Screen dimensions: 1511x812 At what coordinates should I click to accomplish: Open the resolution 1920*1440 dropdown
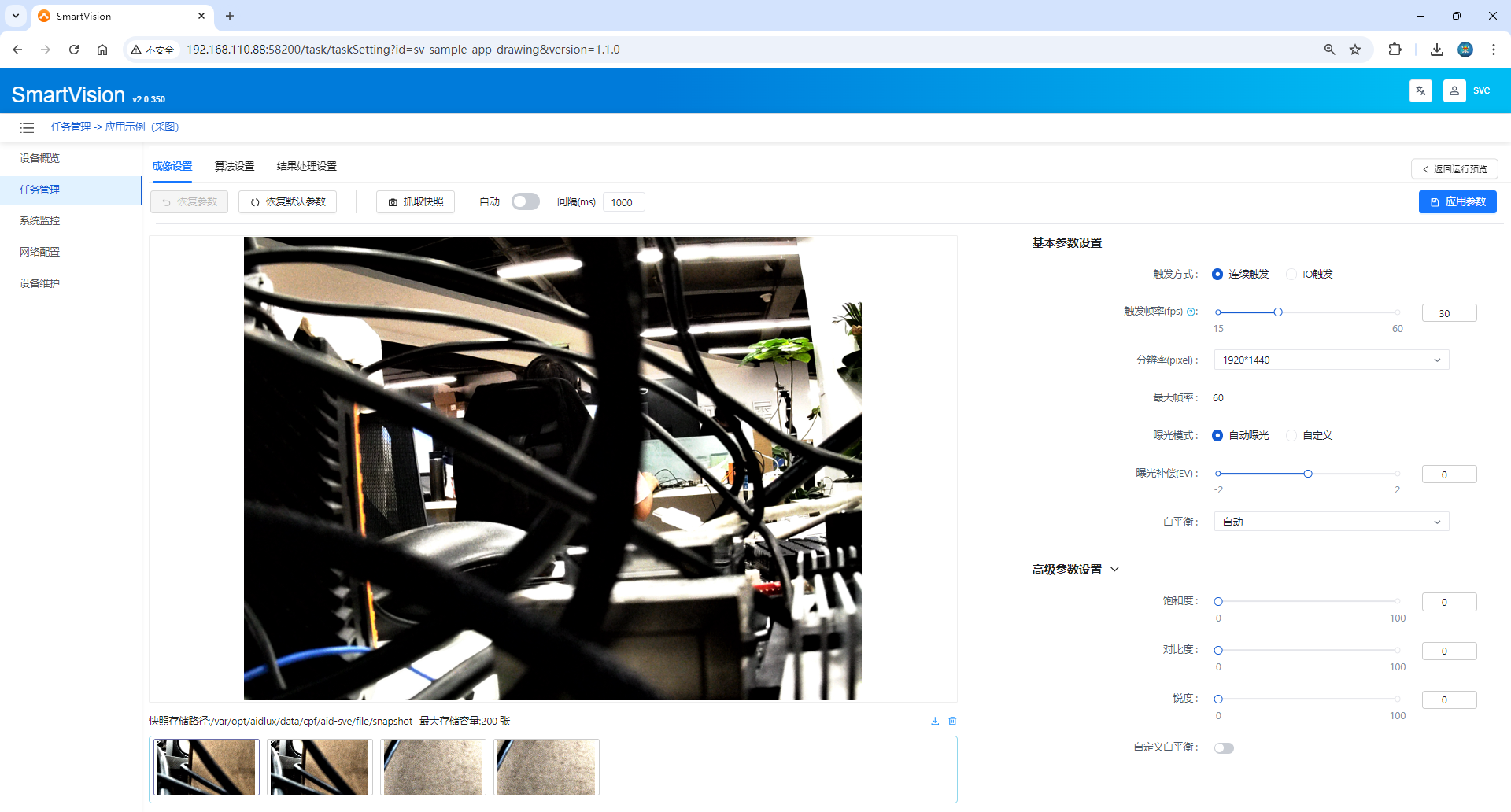pos(1331,360)
